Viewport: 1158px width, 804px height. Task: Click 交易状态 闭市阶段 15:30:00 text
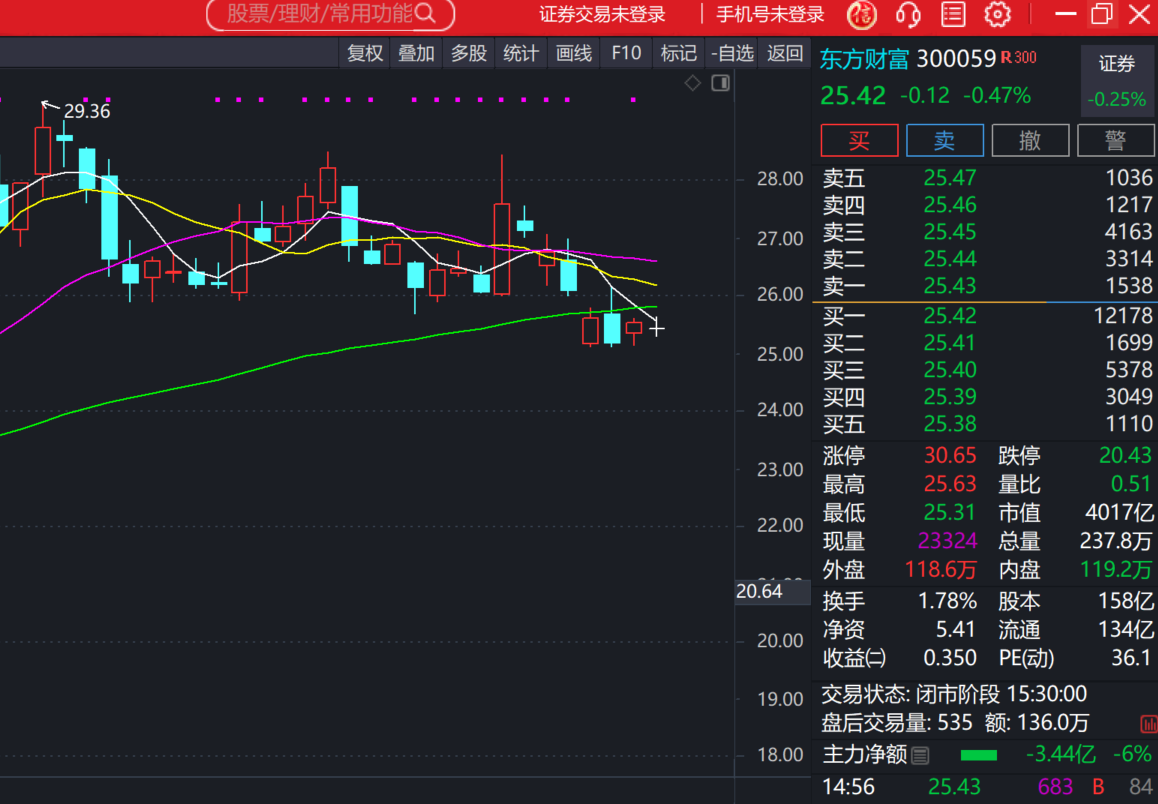tap(953, 695)
